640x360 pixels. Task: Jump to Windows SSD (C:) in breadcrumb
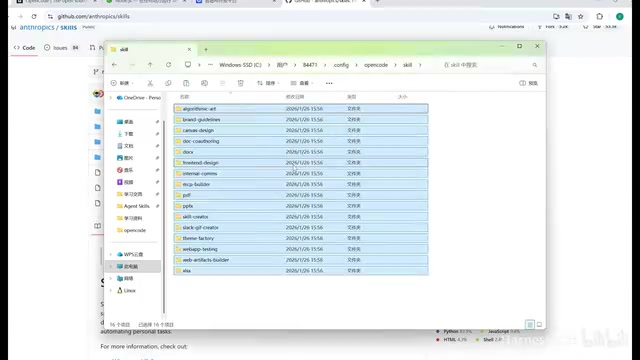coord(240,65)
